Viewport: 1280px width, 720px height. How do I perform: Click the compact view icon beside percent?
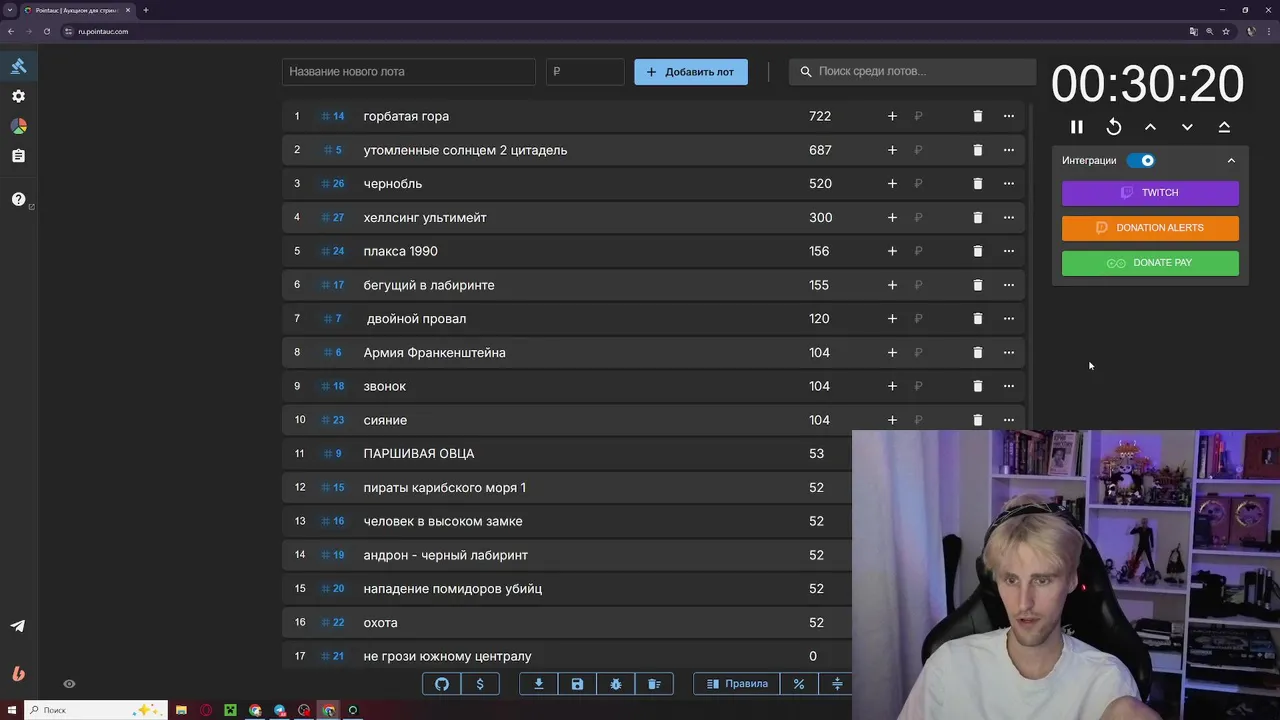(x=837, y=684)
